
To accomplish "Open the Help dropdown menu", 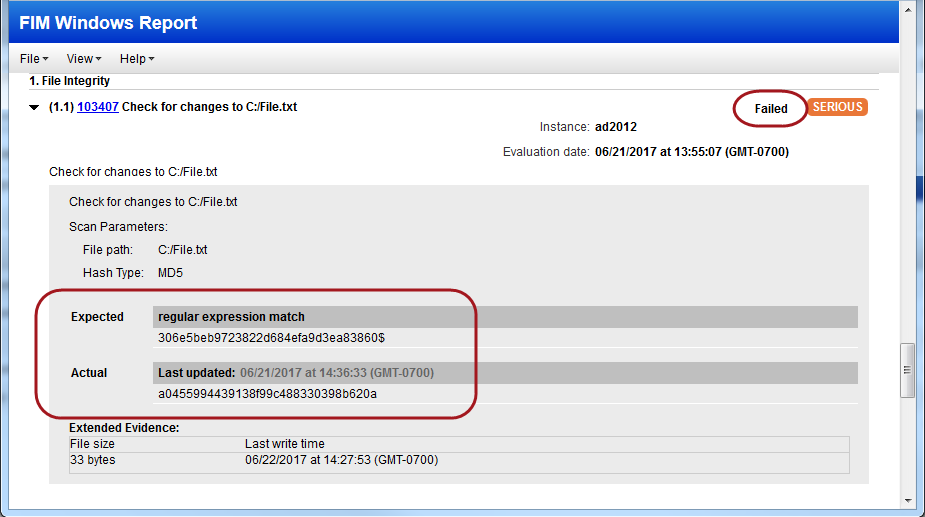I will click(136, 59).
